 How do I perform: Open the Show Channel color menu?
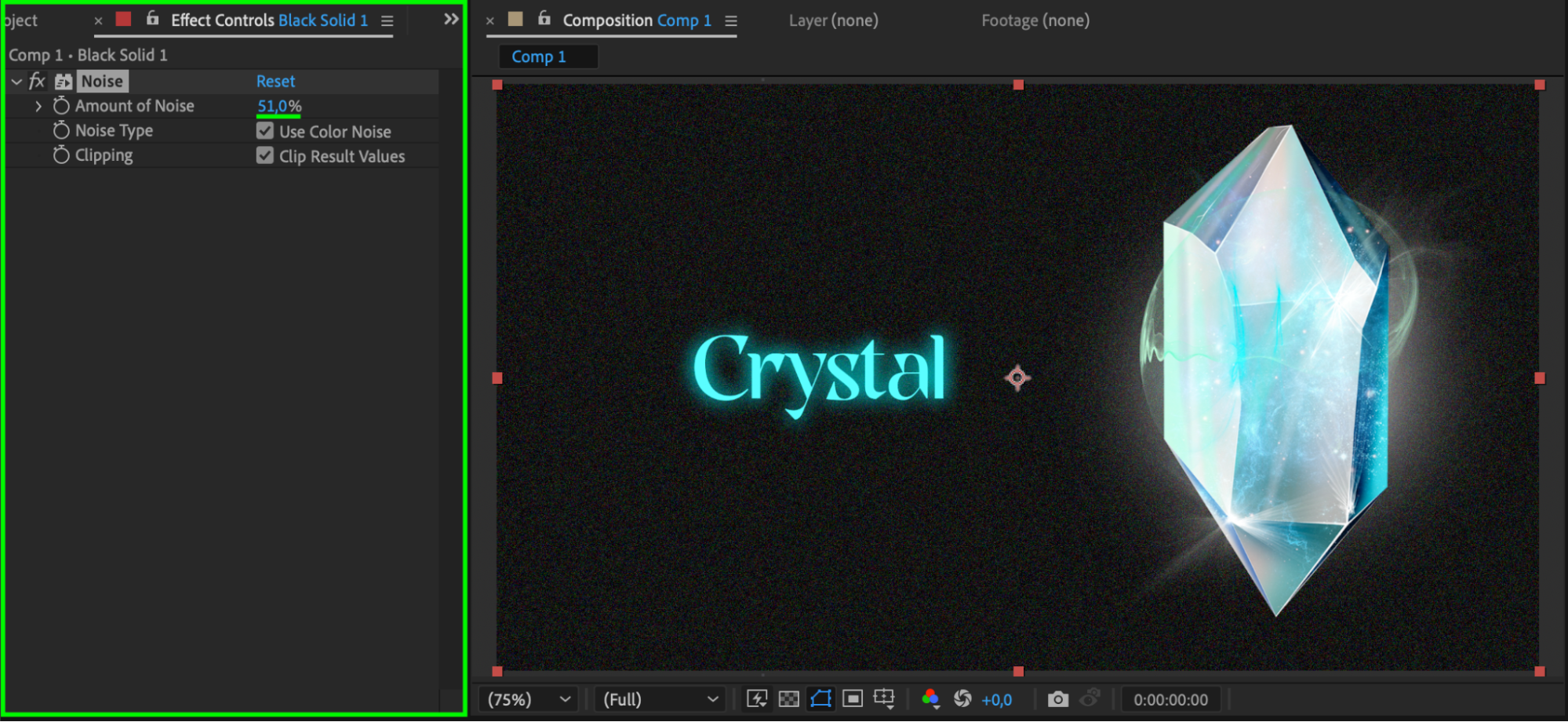click(x=930, y=698)
